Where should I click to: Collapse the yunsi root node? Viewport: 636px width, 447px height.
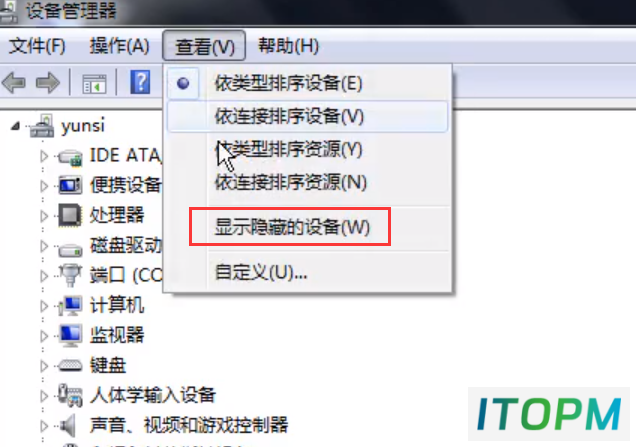click(x=15, y=126)
